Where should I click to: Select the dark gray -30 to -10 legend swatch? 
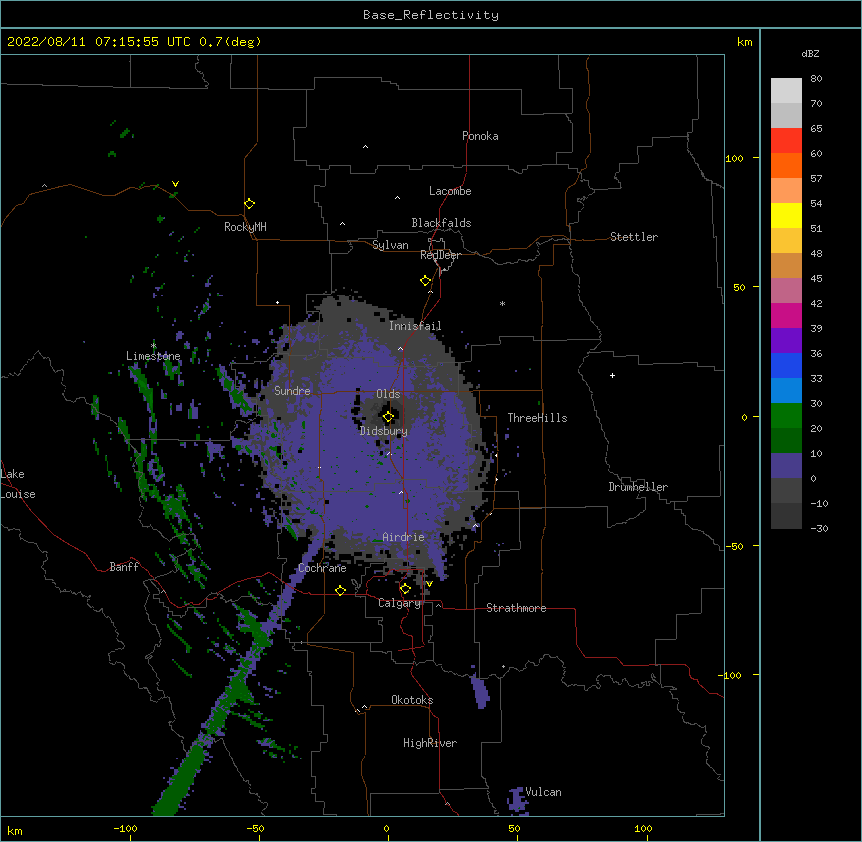786,516
